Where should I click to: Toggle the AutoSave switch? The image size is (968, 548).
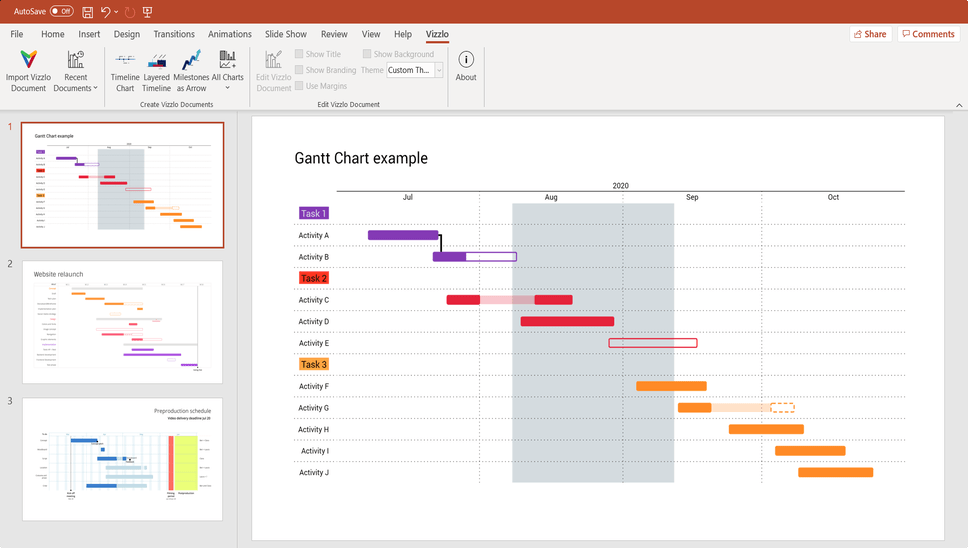[61, 11]
